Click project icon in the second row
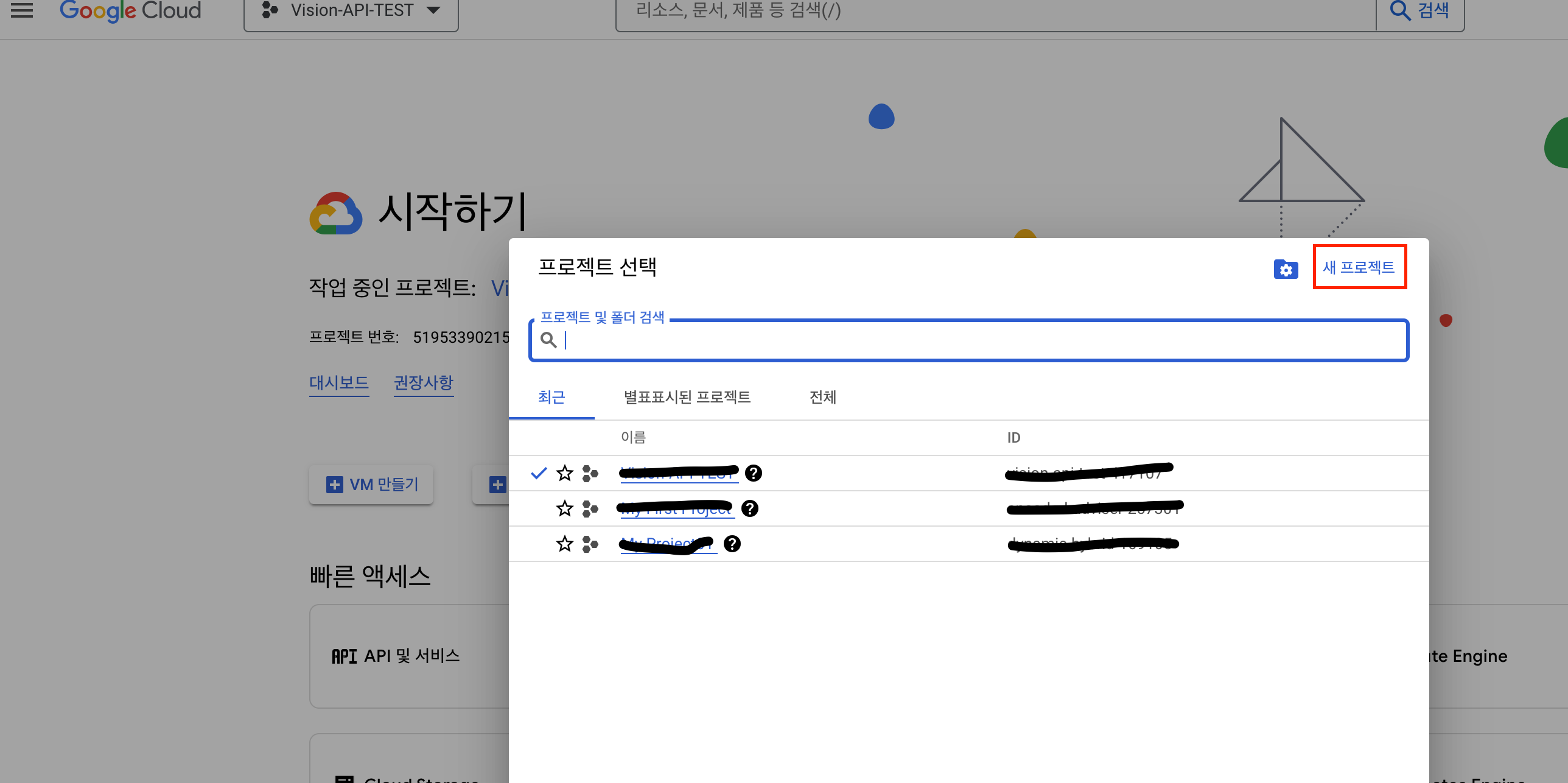1568x783 pixels. click(590, 508)
